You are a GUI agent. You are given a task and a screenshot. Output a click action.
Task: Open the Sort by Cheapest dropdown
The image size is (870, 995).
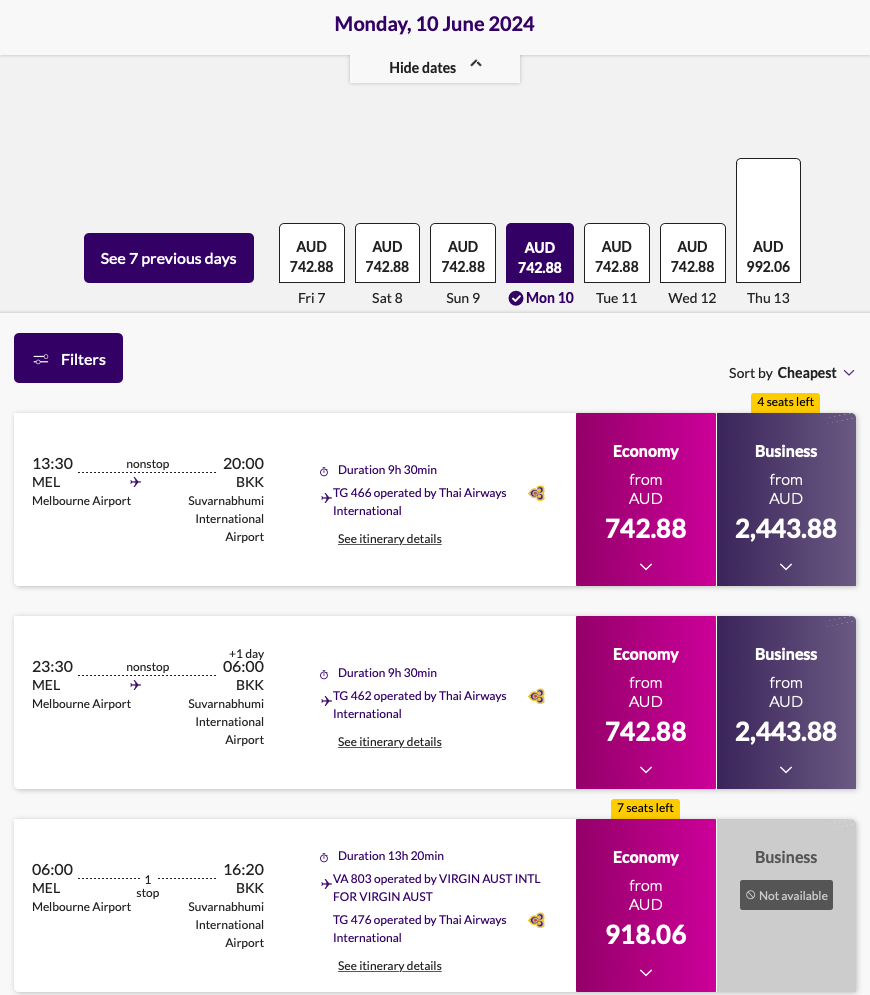click(808, 372)
